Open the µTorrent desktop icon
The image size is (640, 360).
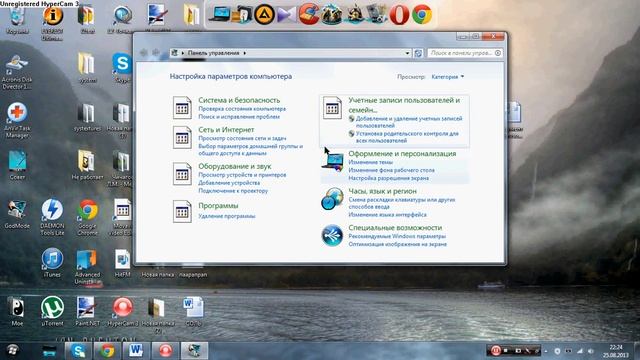[x=52, y=307]
